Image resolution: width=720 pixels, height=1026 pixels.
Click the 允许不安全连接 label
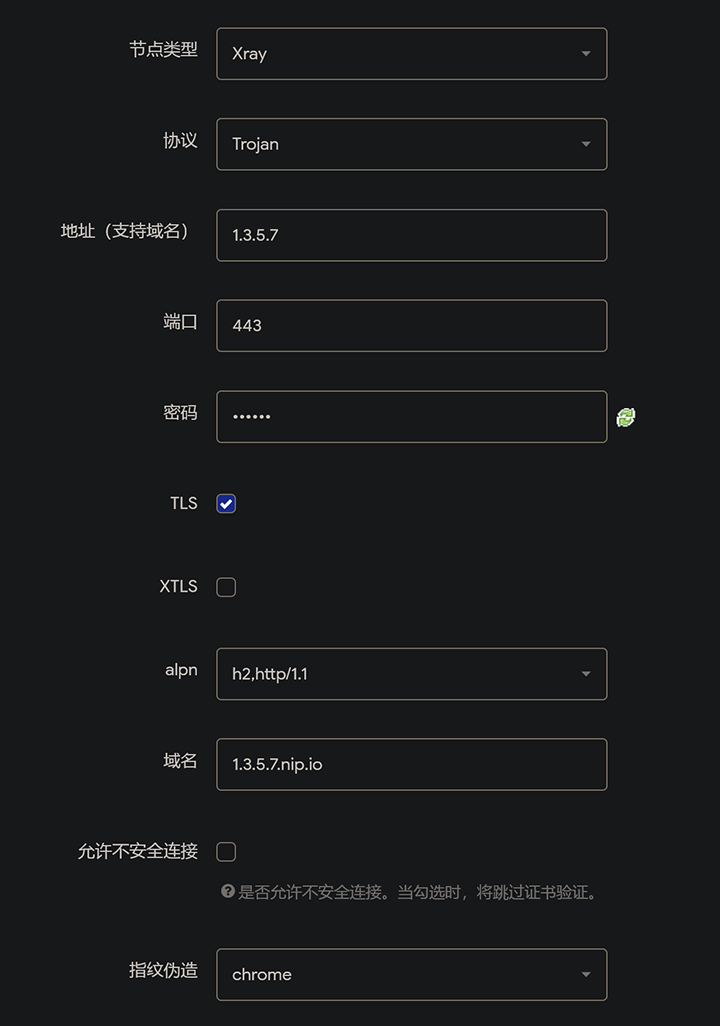click(x=137, y=851)
